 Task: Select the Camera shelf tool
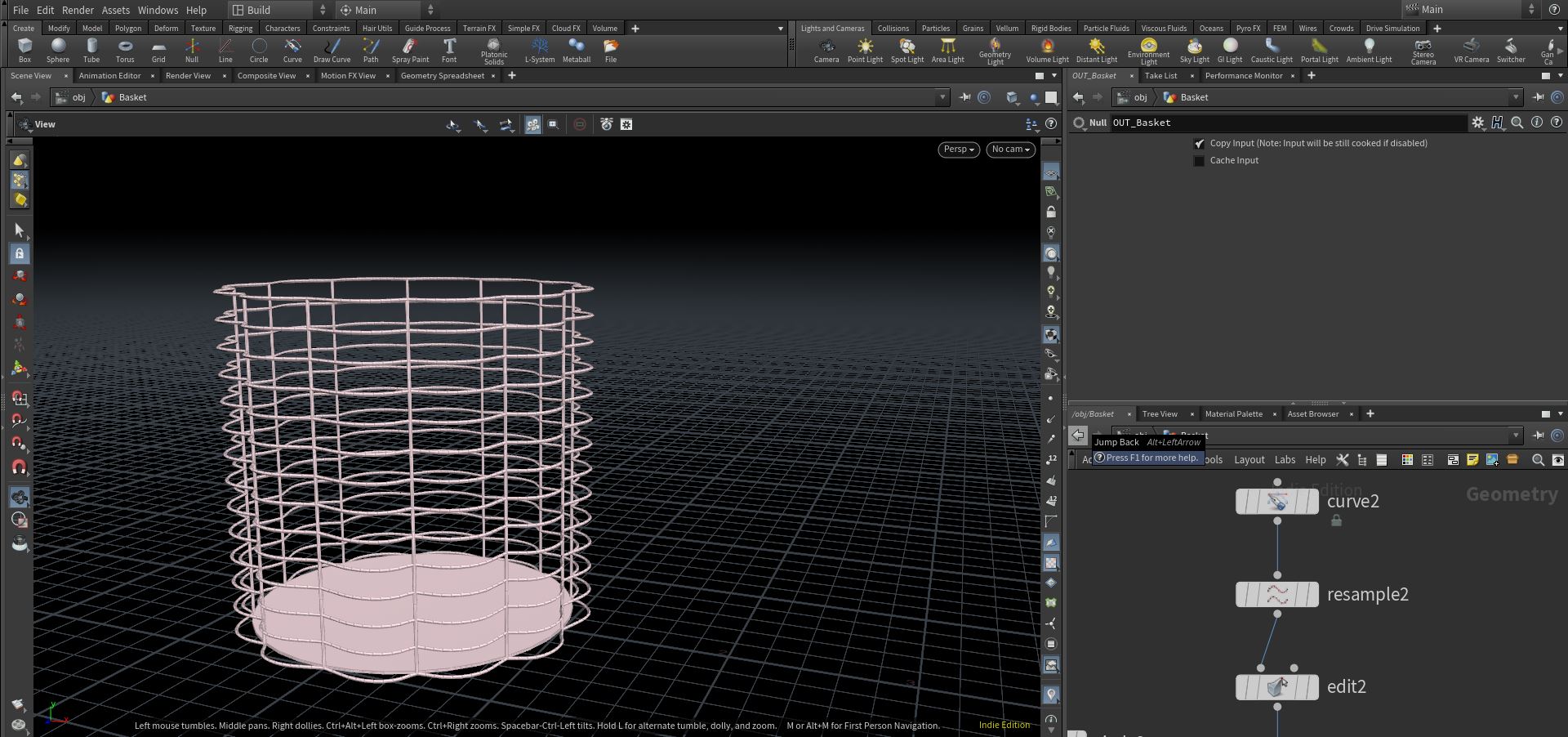point(826,51)
